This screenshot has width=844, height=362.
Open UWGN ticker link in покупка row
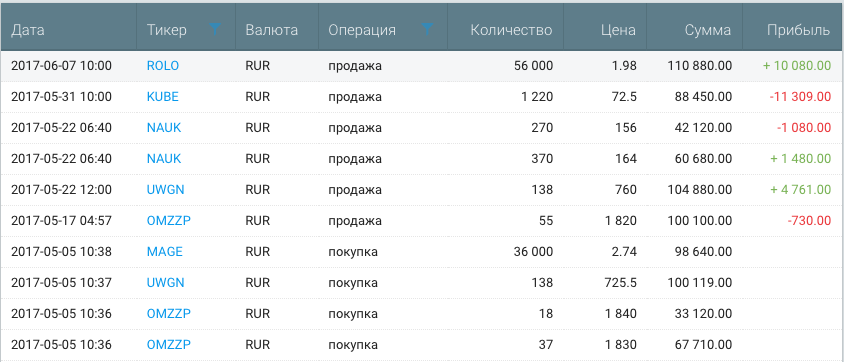[x=165, y=282]
